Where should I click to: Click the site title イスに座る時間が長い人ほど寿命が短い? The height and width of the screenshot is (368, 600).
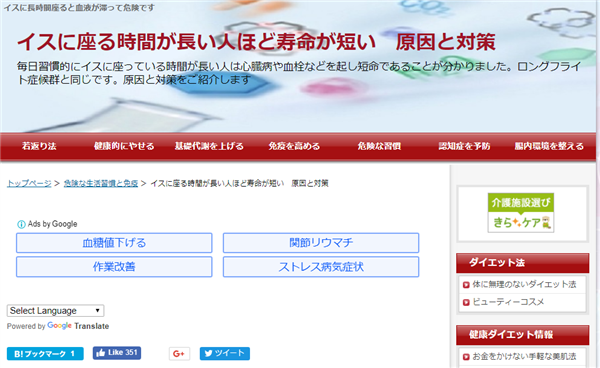tap(256, 42)
